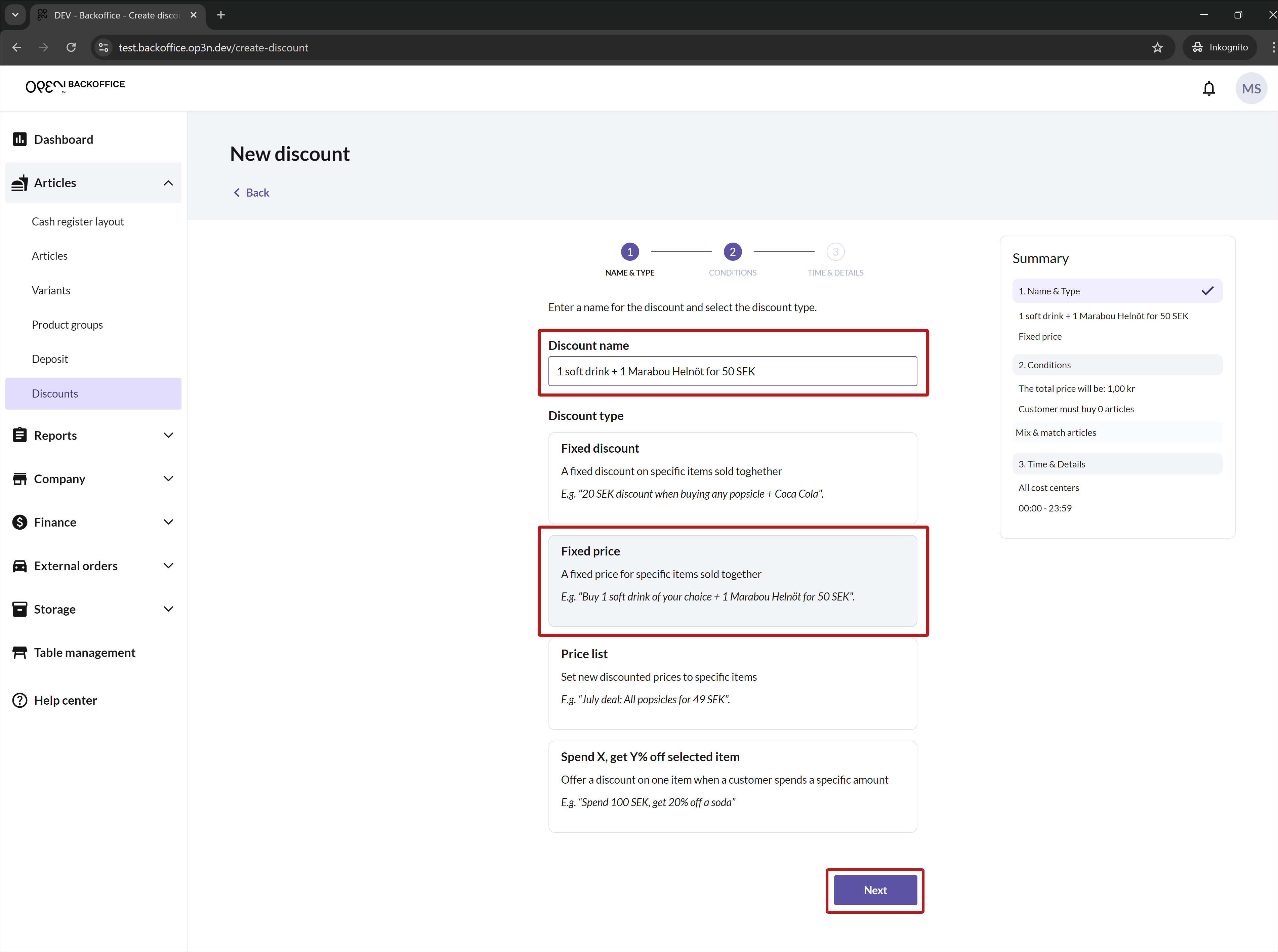Click the browser back arrow
The image size is (1278, 952).
click(17, 47)
